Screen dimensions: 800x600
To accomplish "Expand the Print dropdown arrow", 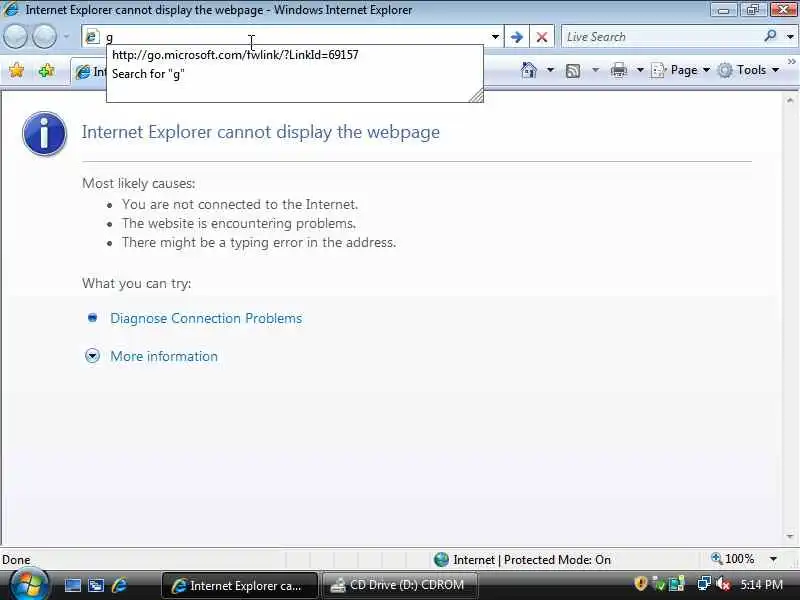I will click(640, 70).
